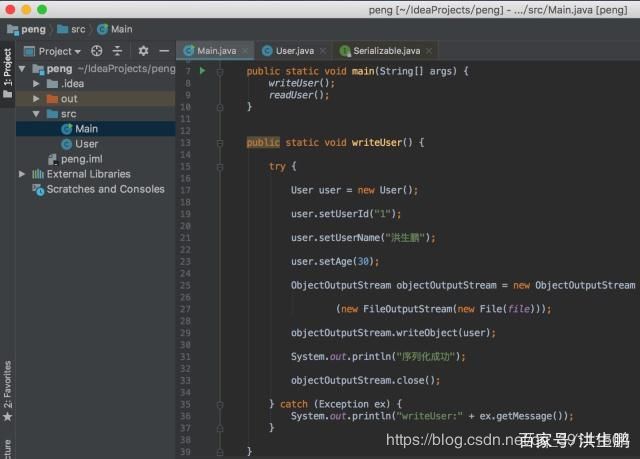
Task: Close the Serializable.java tab
Action: 429,51
